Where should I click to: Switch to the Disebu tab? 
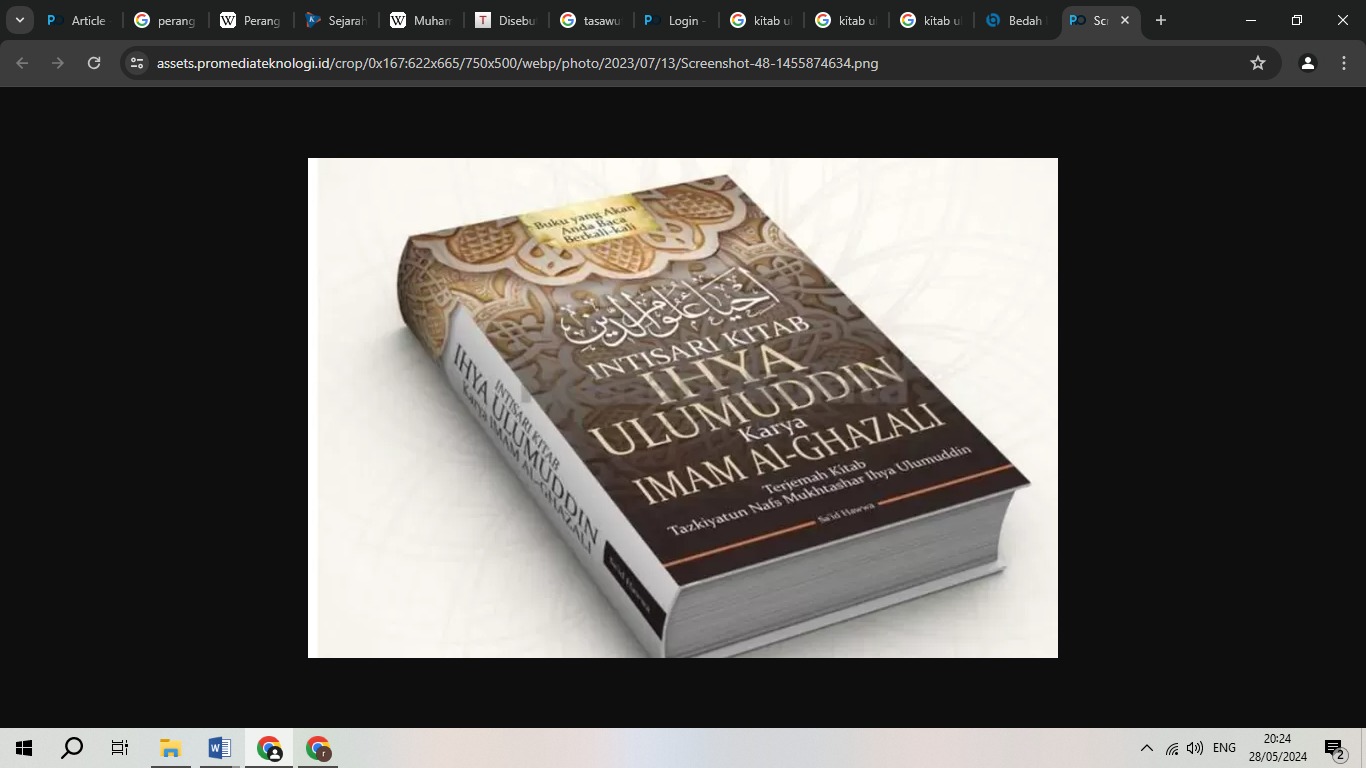coord(505,20)
